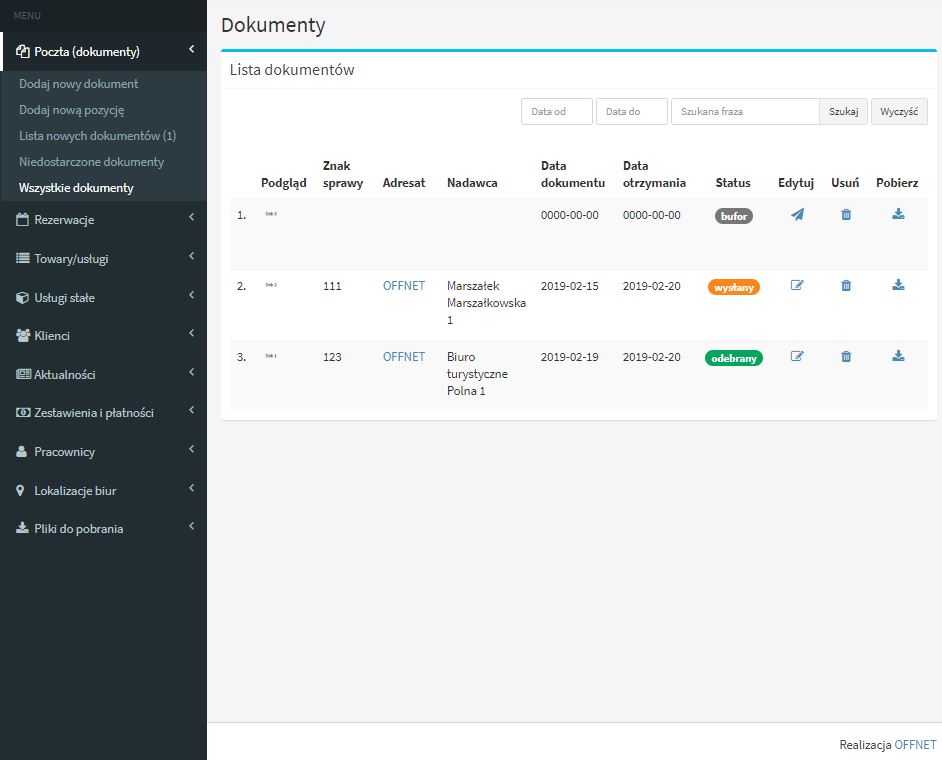Send the buffered document in row 1
The width and height of the screenshot is (942, 760).
point(797,214)
